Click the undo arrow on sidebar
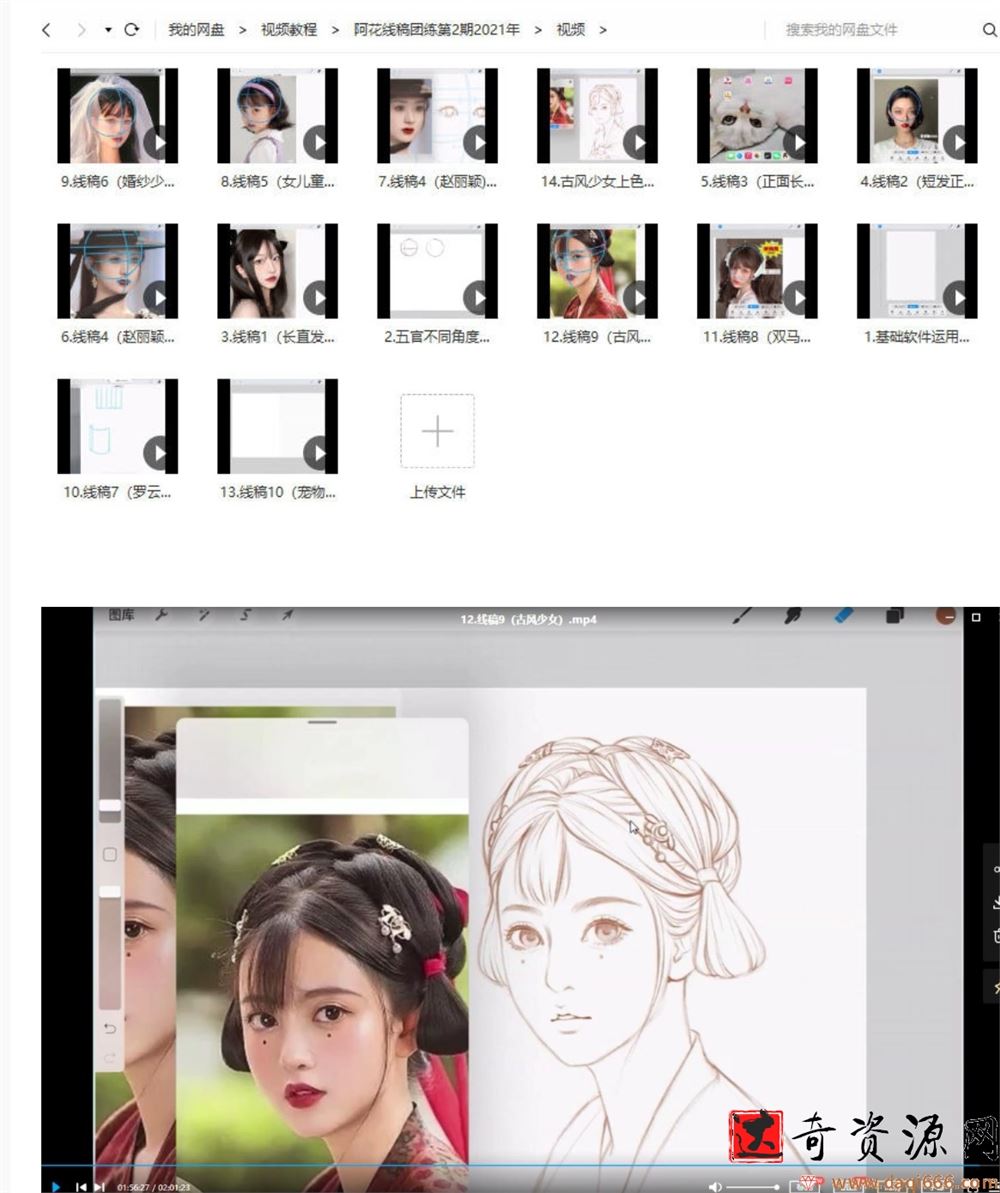Image resolution: width=1000 pixels, height=1193 pixels. (110, 1029)
